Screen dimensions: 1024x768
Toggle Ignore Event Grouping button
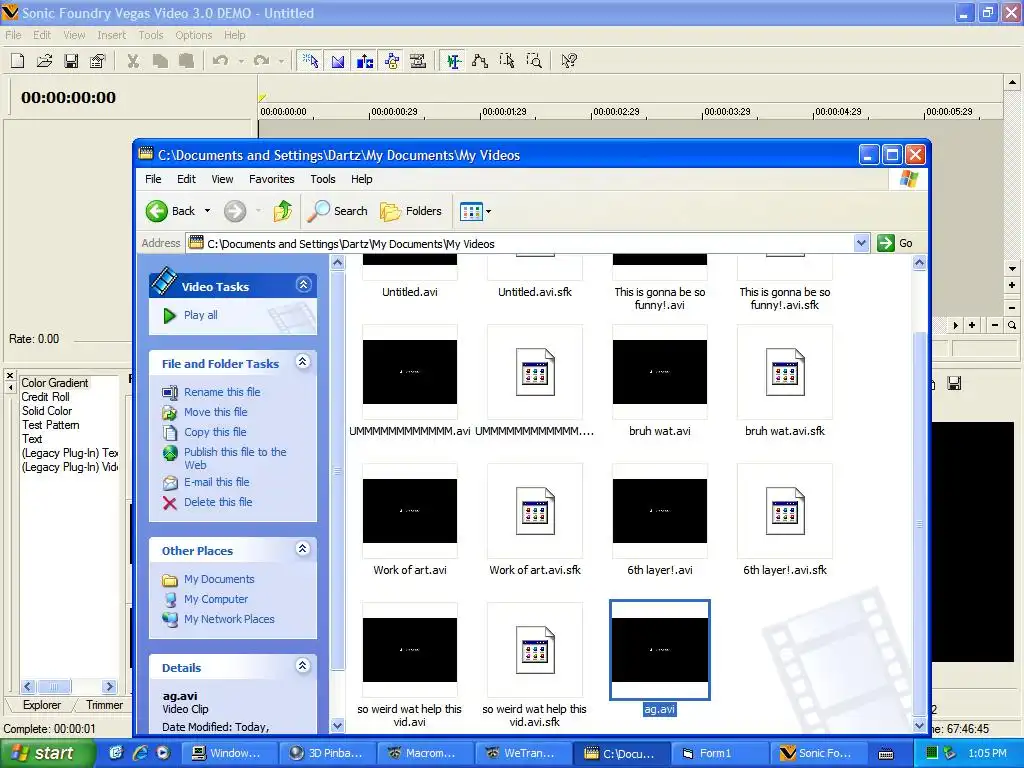point(418,61)
